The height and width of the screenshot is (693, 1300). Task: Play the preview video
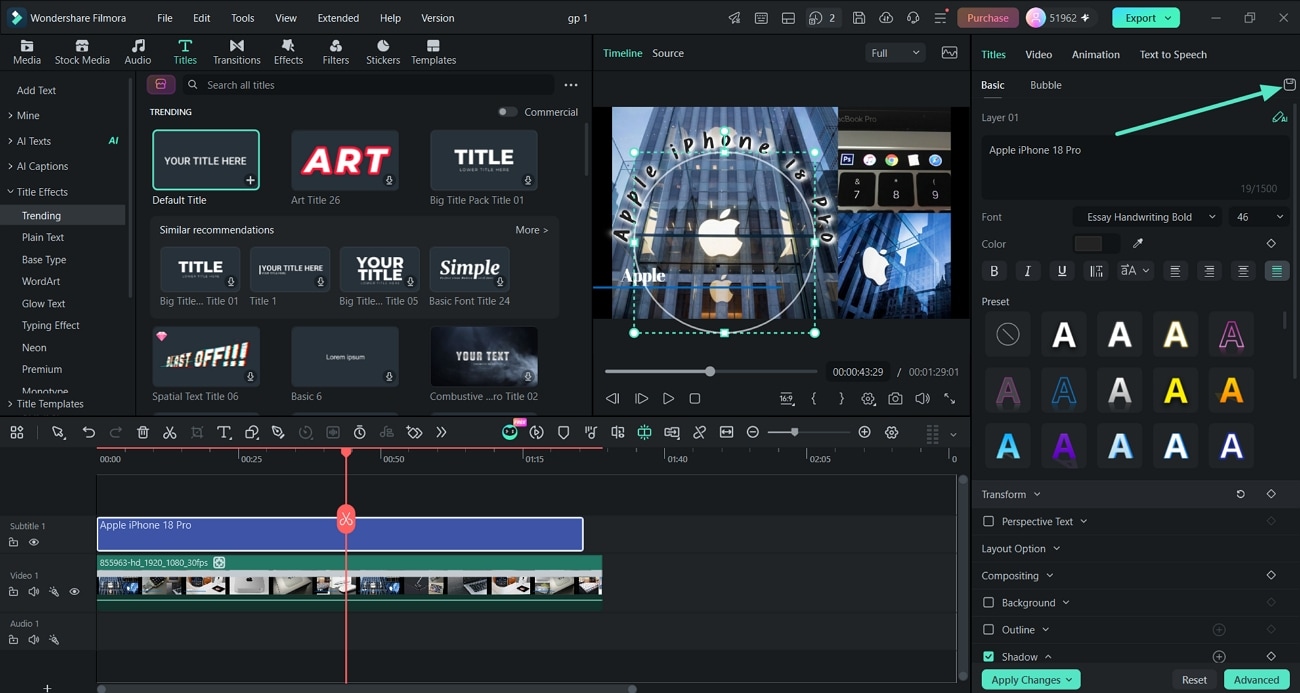pos(668,398)
